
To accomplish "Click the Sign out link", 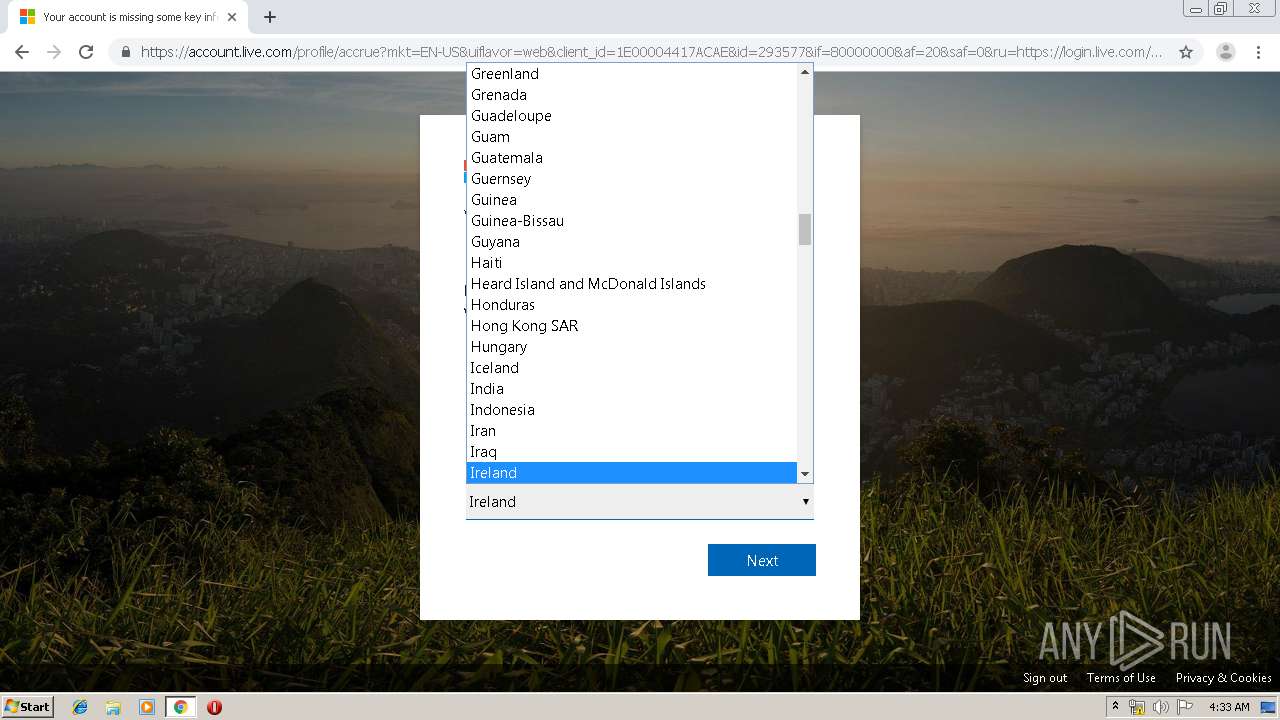I will point(1045,678).
